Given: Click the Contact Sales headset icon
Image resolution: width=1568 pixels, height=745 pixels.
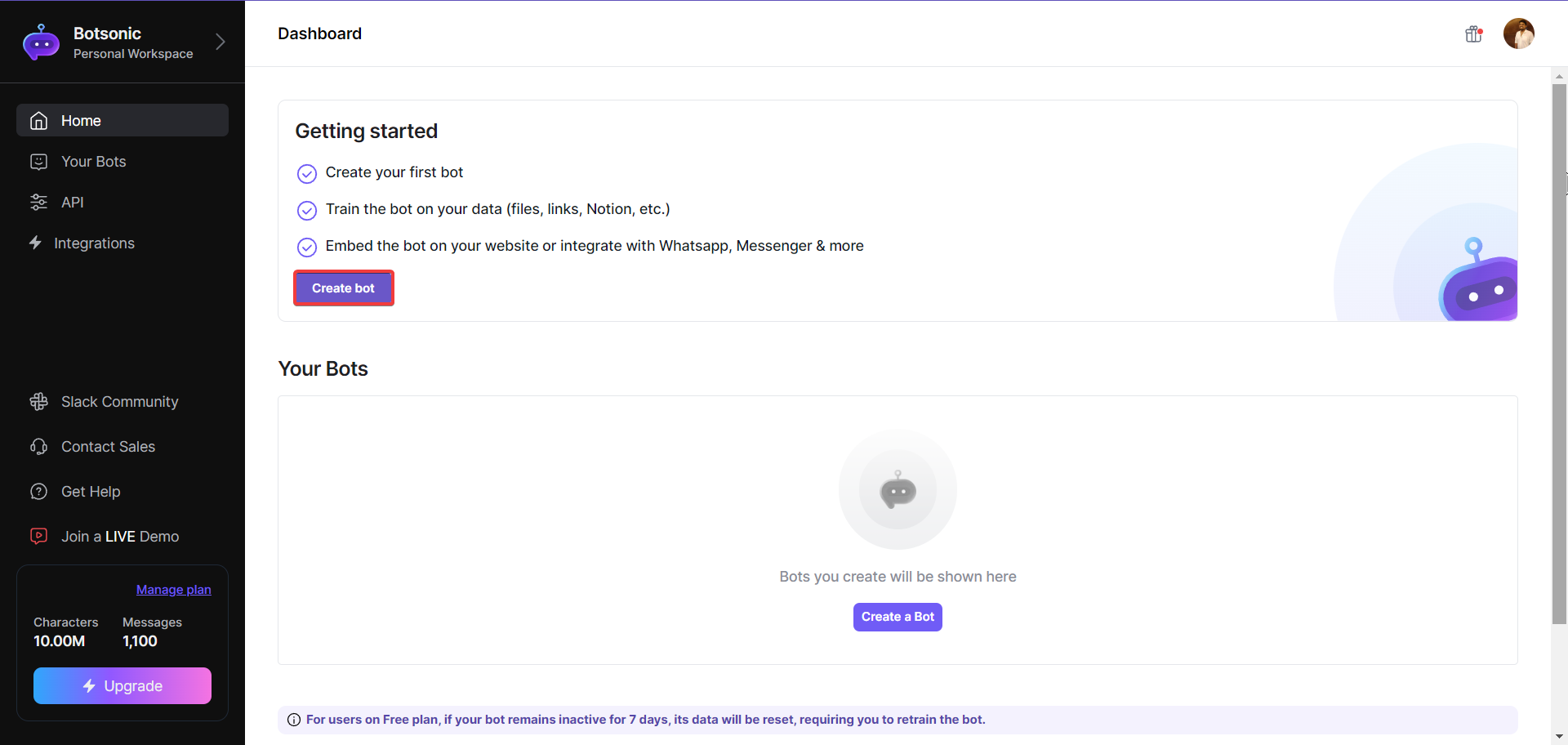Looking at the screenshot, I should click(x=38, y=447).
